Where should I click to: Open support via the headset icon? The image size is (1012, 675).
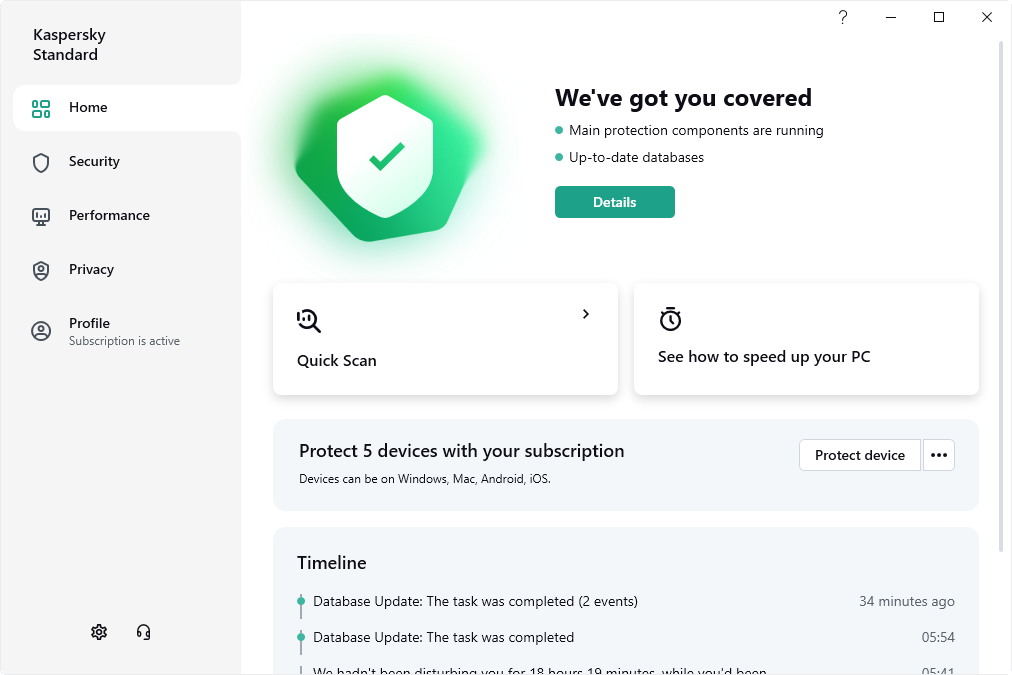pyautogui.click(x=144, y=632)
